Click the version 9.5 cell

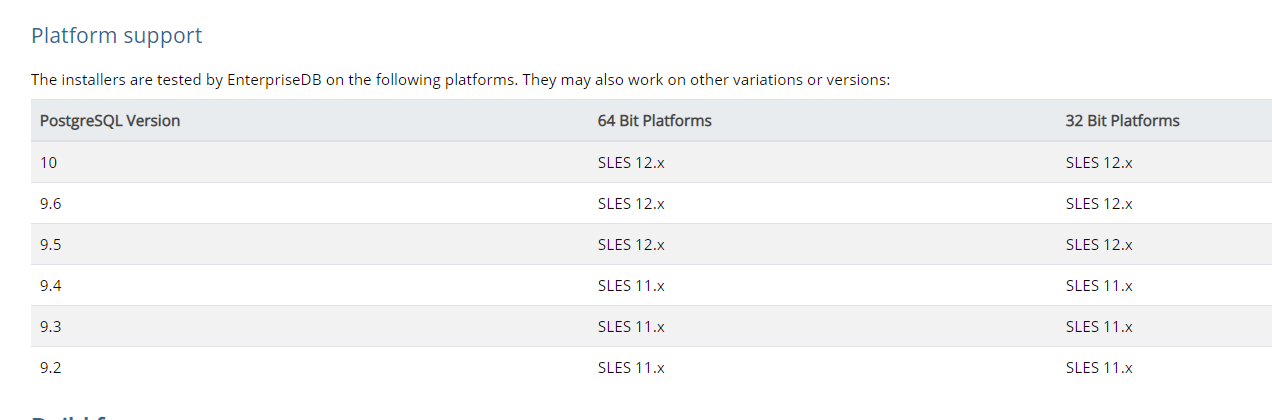51,244
